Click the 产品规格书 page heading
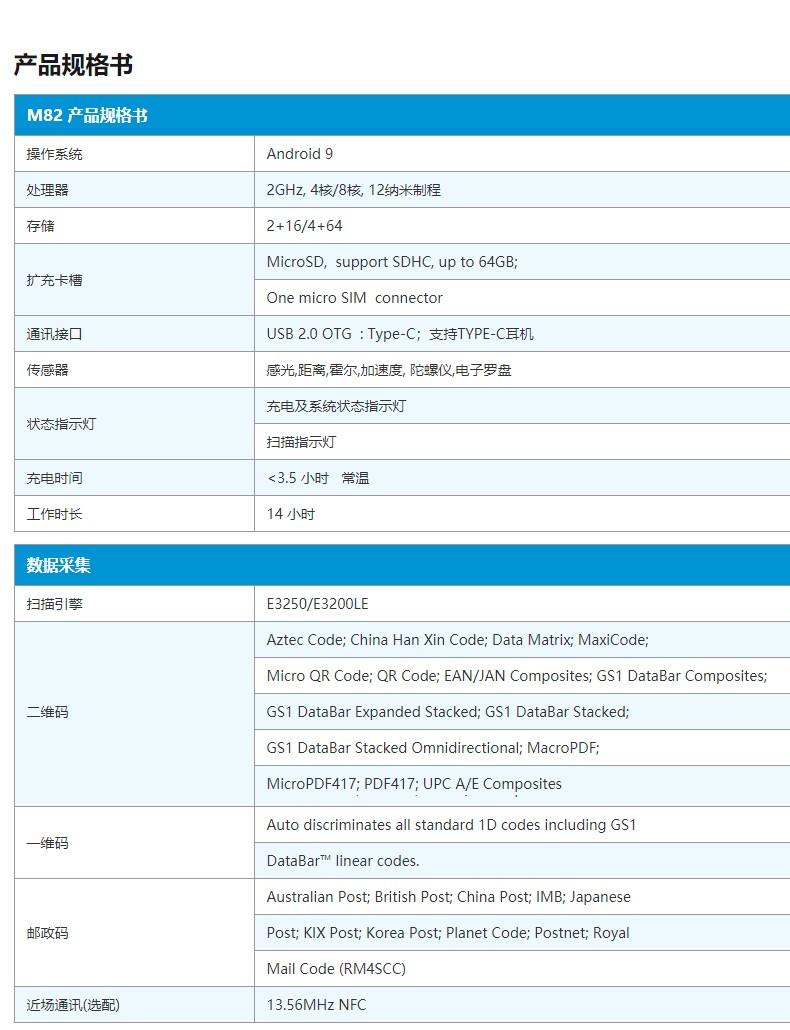This screenshot has width=790, height=1030. point(74,65)
